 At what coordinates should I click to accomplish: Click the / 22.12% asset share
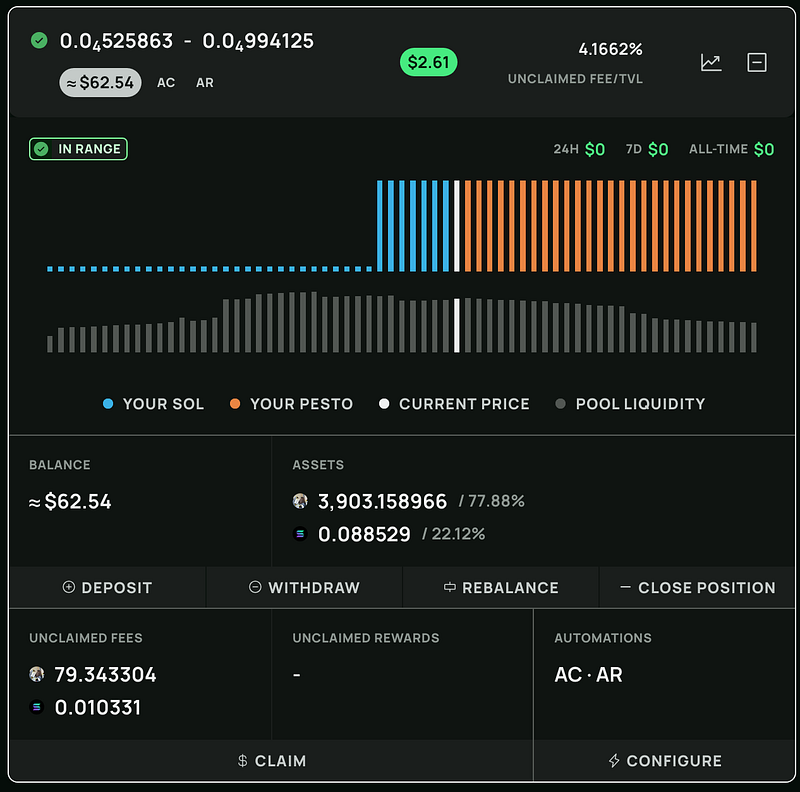pyautogui.click(x=453, y=534)
